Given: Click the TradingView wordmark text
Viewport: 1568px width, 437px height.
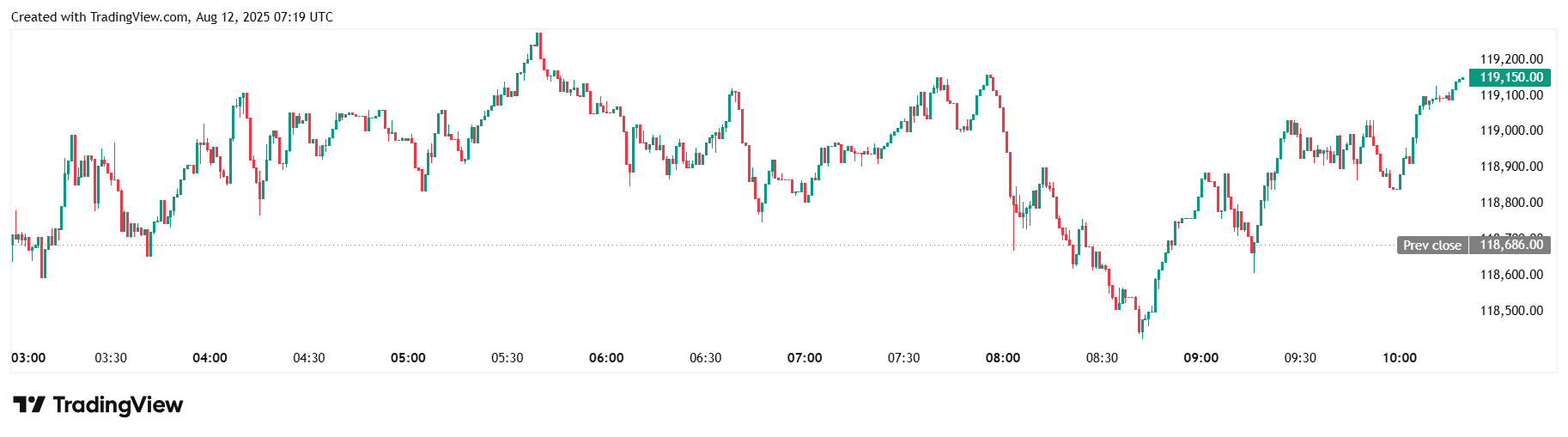Looking at the screenshot, I should [118, 404].
